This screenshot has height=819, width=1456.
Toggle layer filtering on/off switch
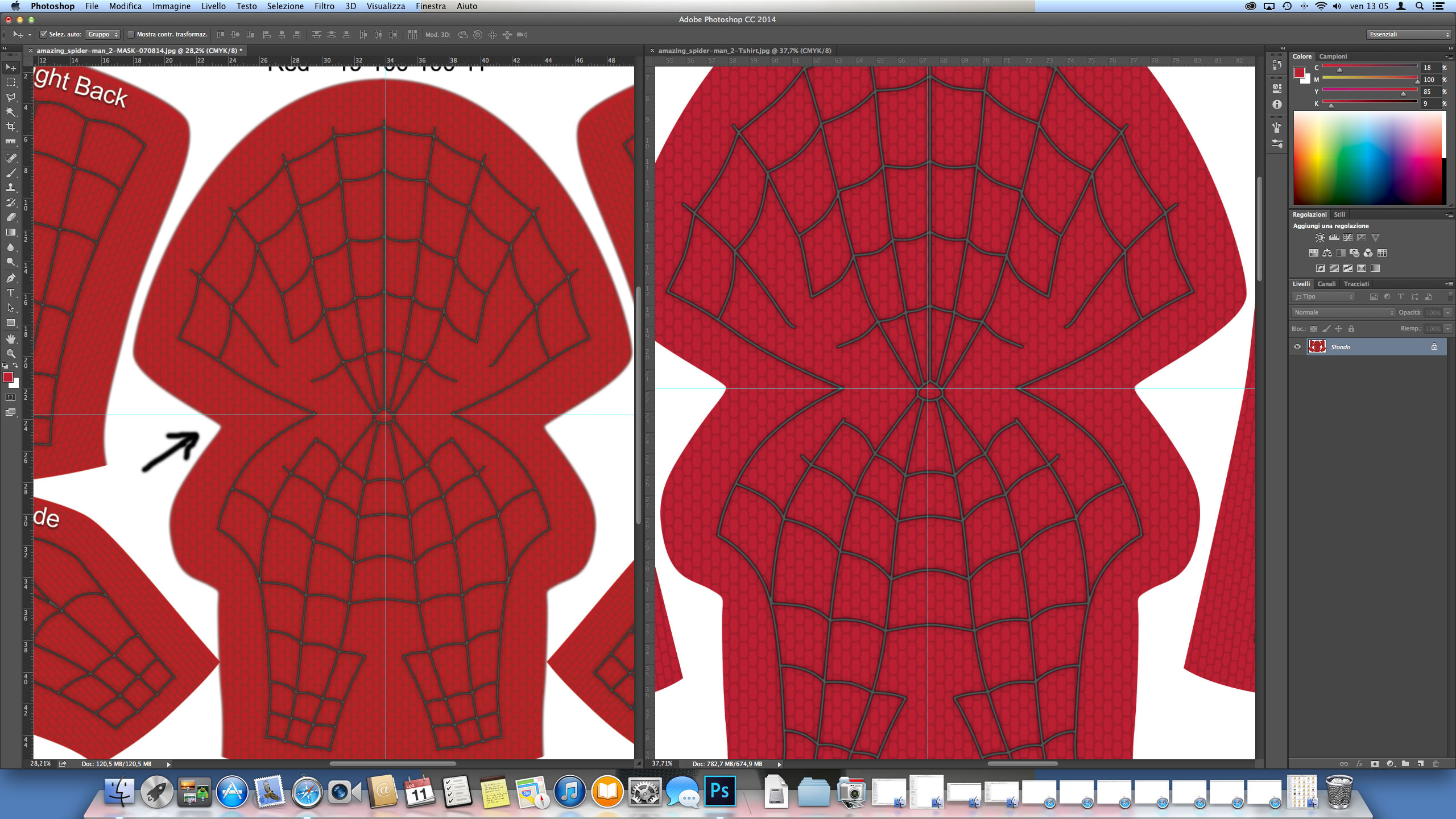pos(1451,297)
